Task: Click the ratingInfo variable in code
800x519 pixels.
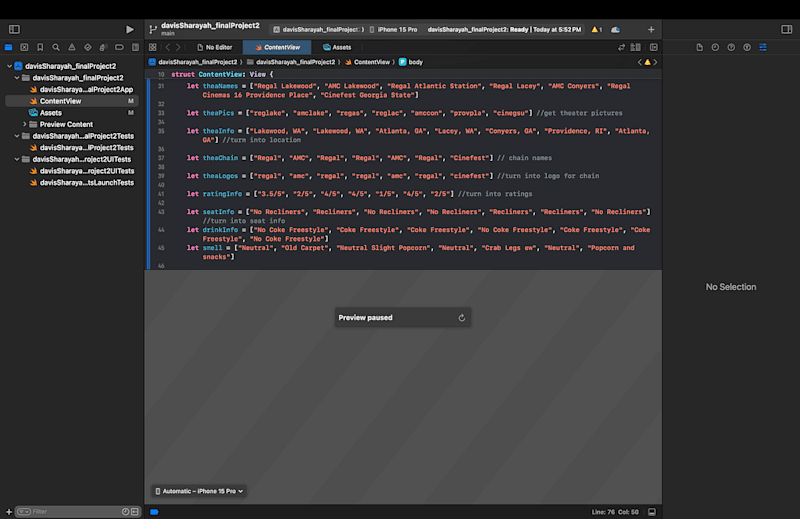Action: pos(222,194)
